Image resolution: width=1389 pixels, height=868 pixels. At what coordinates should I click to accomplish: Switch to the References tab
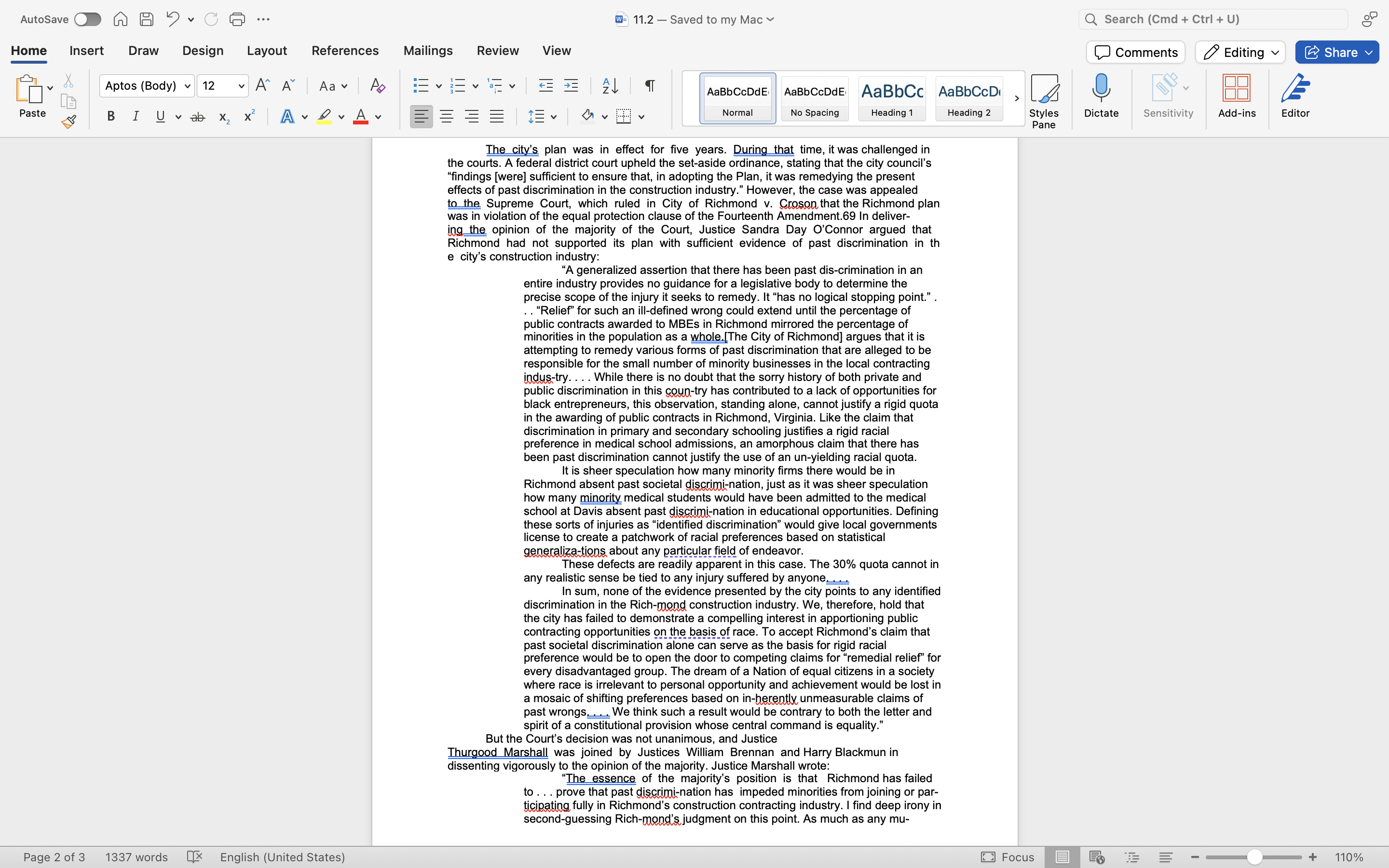(x=344, y=51)
